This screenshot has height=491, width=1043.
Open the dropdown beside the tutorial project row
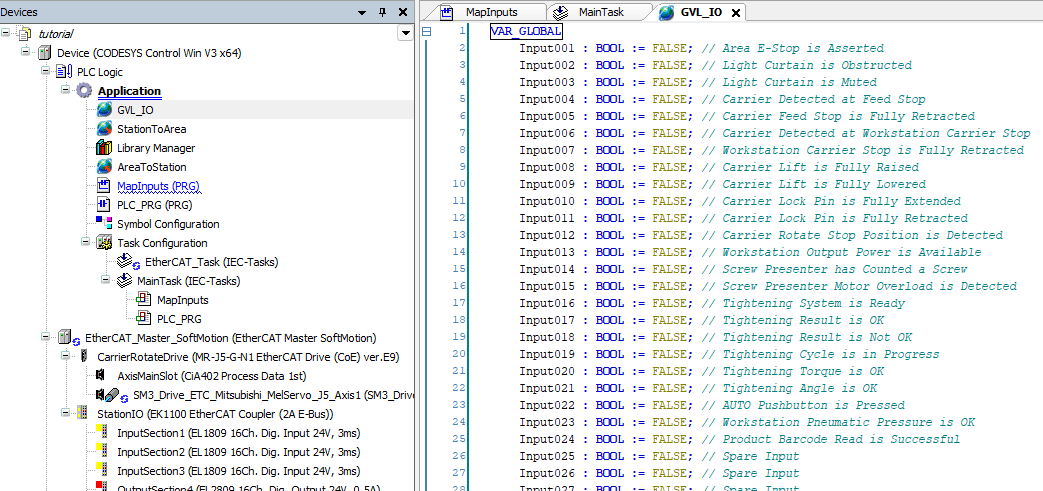pos(404,34)
